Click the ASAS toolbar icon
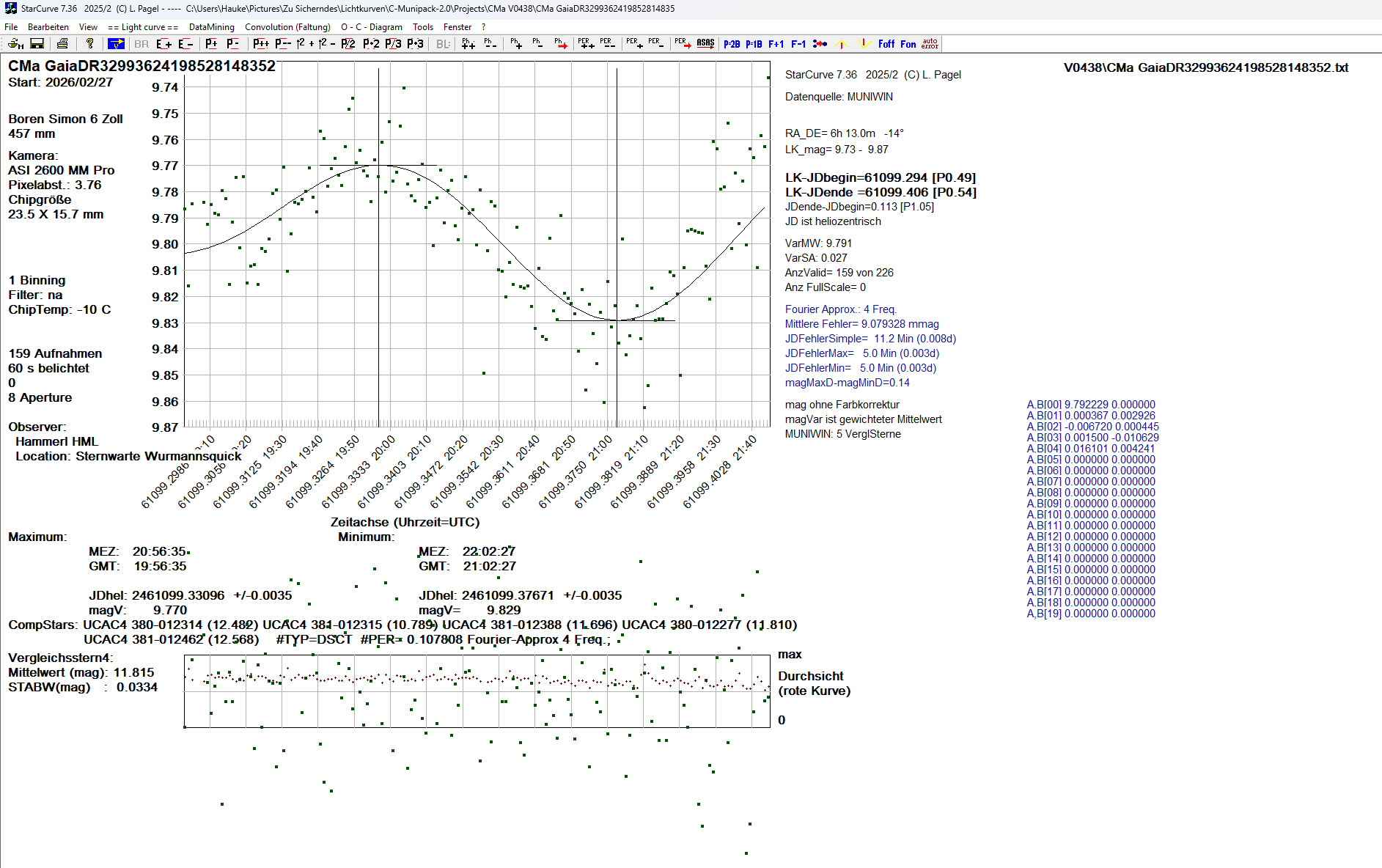Viewport: 1382px width, 868px height. [x=705, y=44]
